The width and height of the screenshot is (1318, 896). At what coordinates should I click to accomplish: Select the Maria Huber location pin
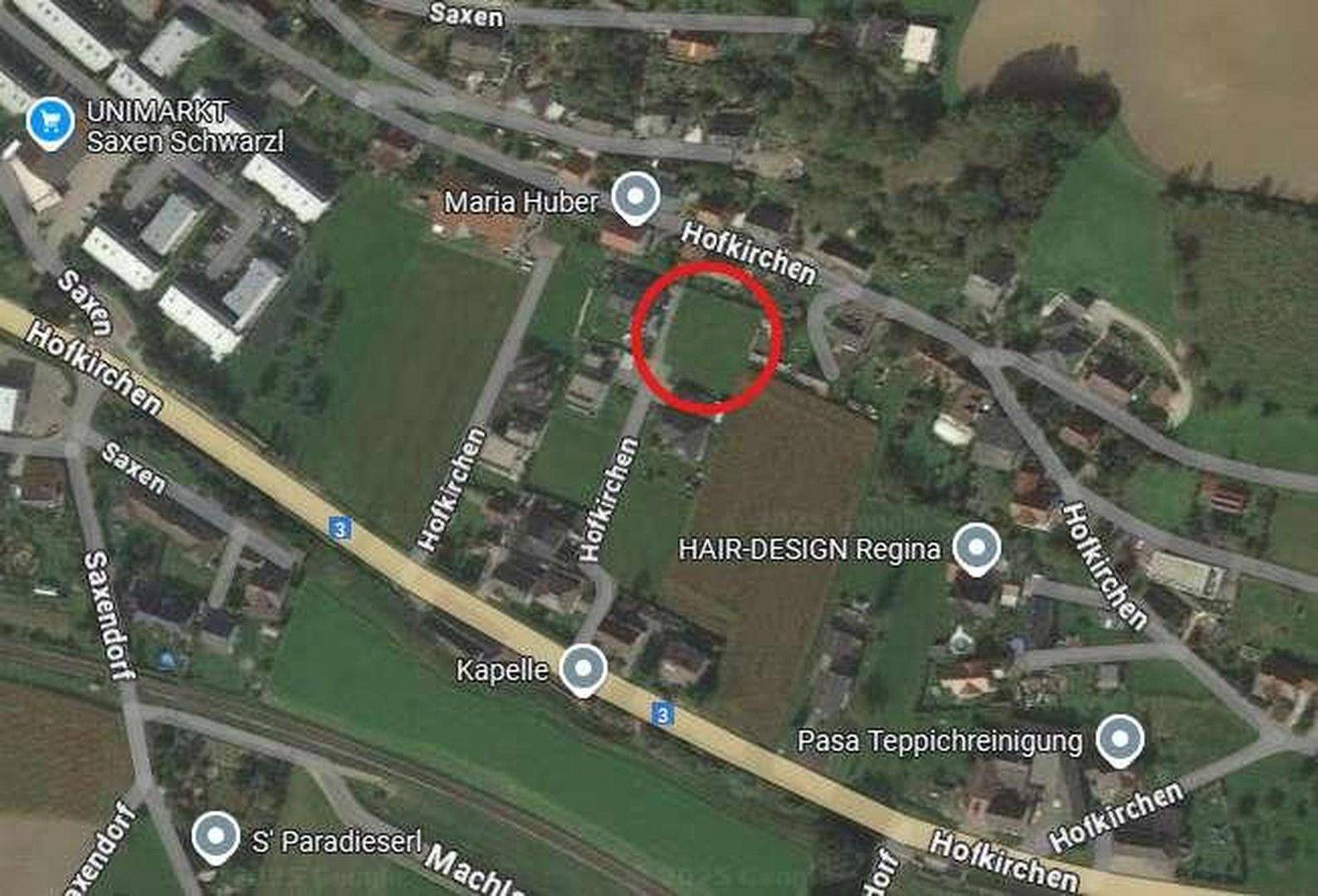click(636, 198)
